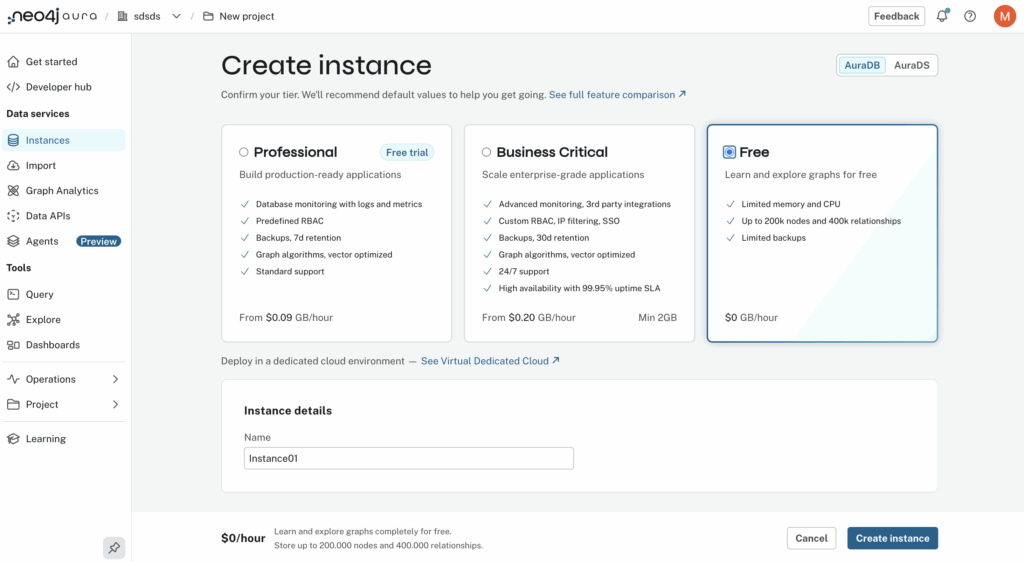Screen dimensions: 1024x562
Task: Click the pin sidebar icon
Action: (x=114, y=548)
